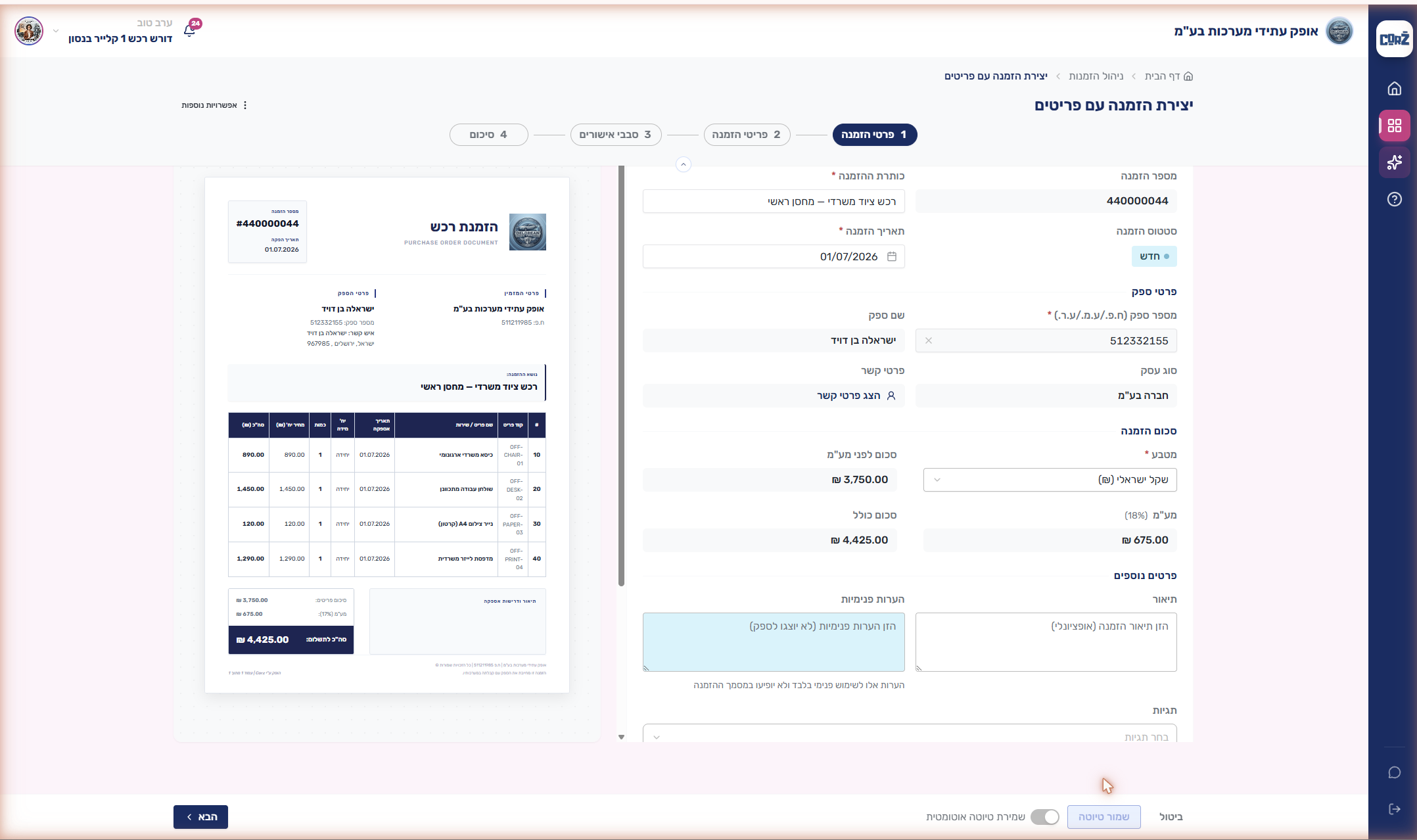Viewport: 1417px width, 840px height.
Task: Click business type חברה בע"מ field
Action: point(1046,396)
